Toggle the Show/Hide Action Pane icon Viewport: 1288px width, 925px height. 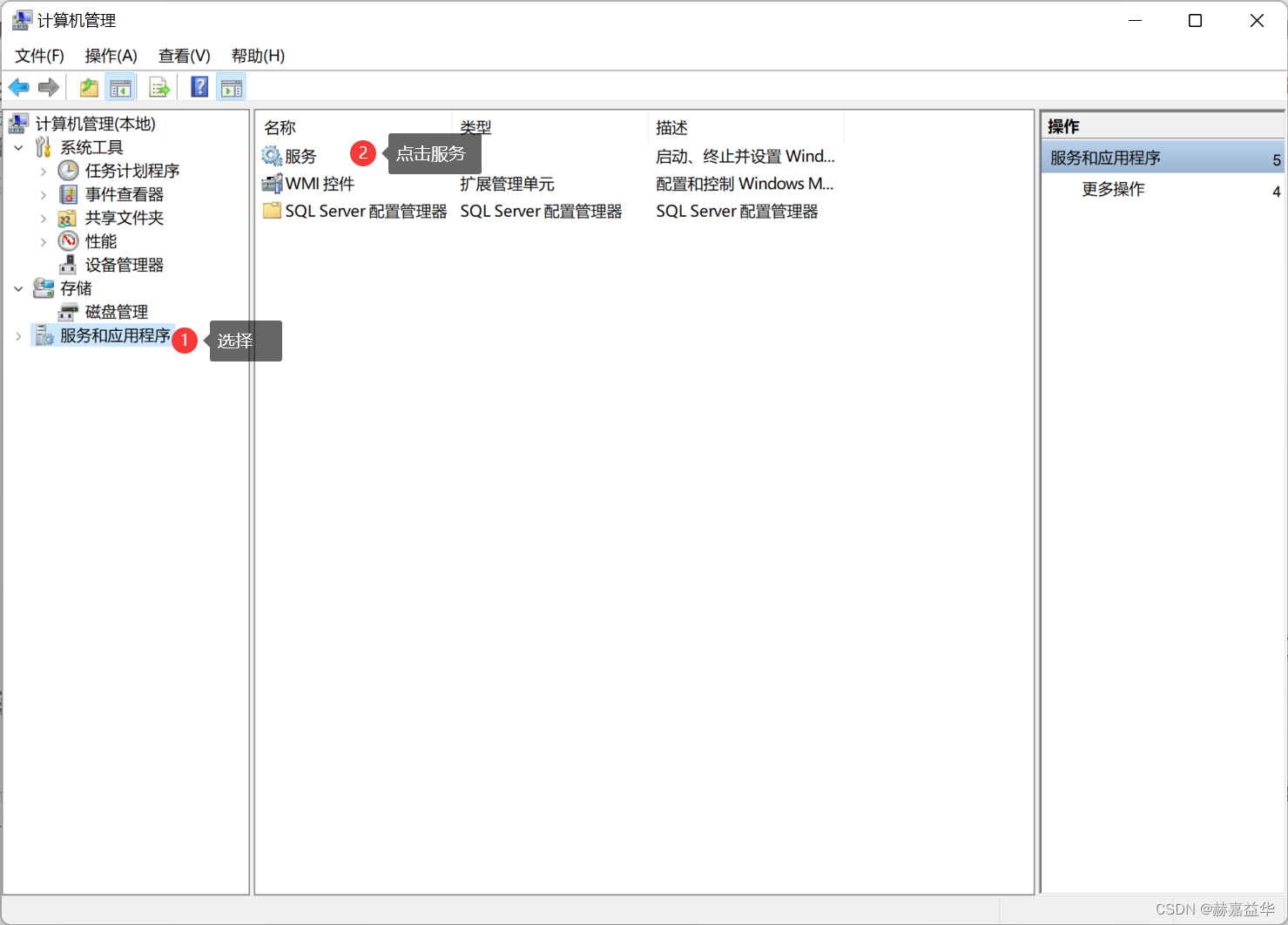pyautogui.click(x=232, y=87)
